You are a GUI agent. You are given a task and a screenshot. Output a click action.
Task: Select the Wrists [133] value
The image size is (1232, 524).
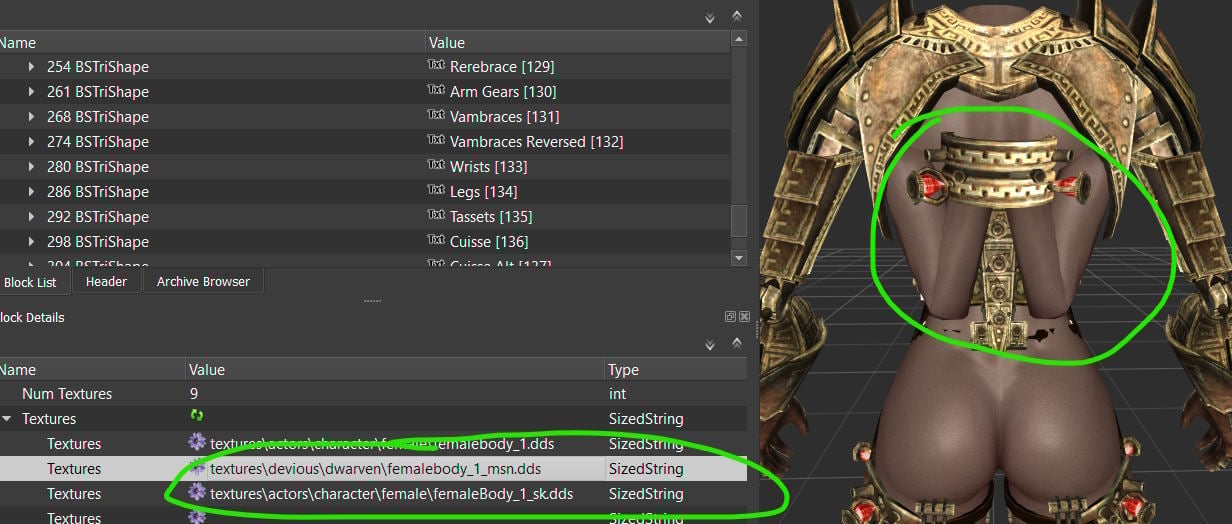coord(488,167)
